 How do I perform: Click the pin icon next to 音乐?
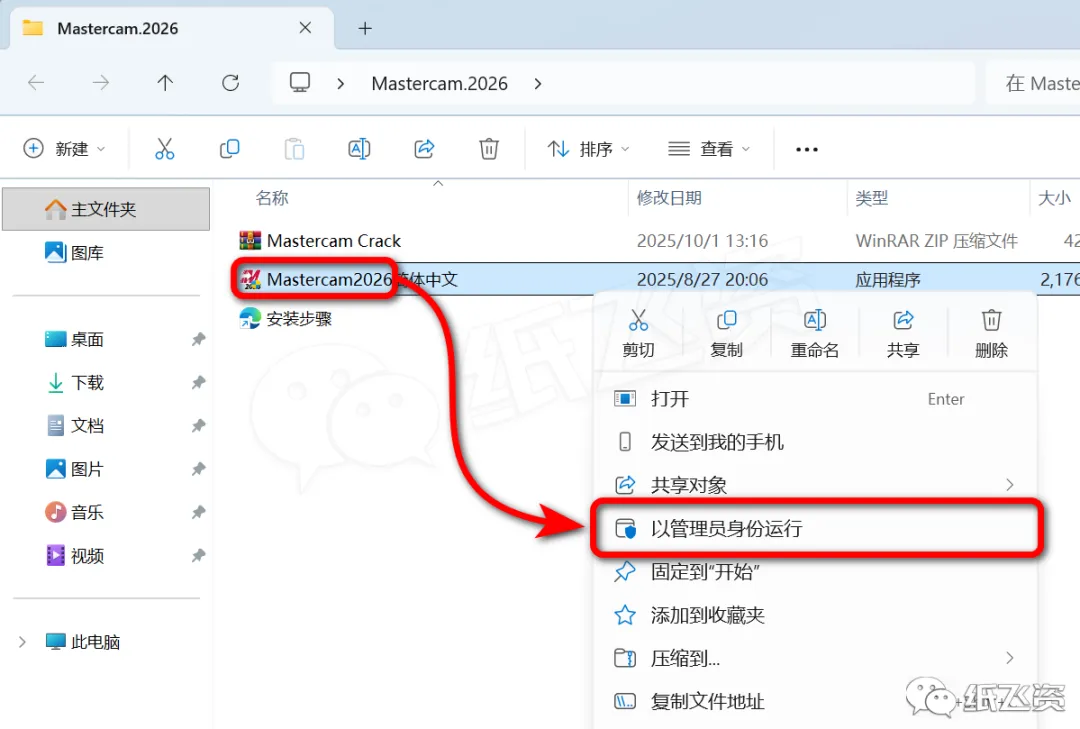[x=198, y=512]
